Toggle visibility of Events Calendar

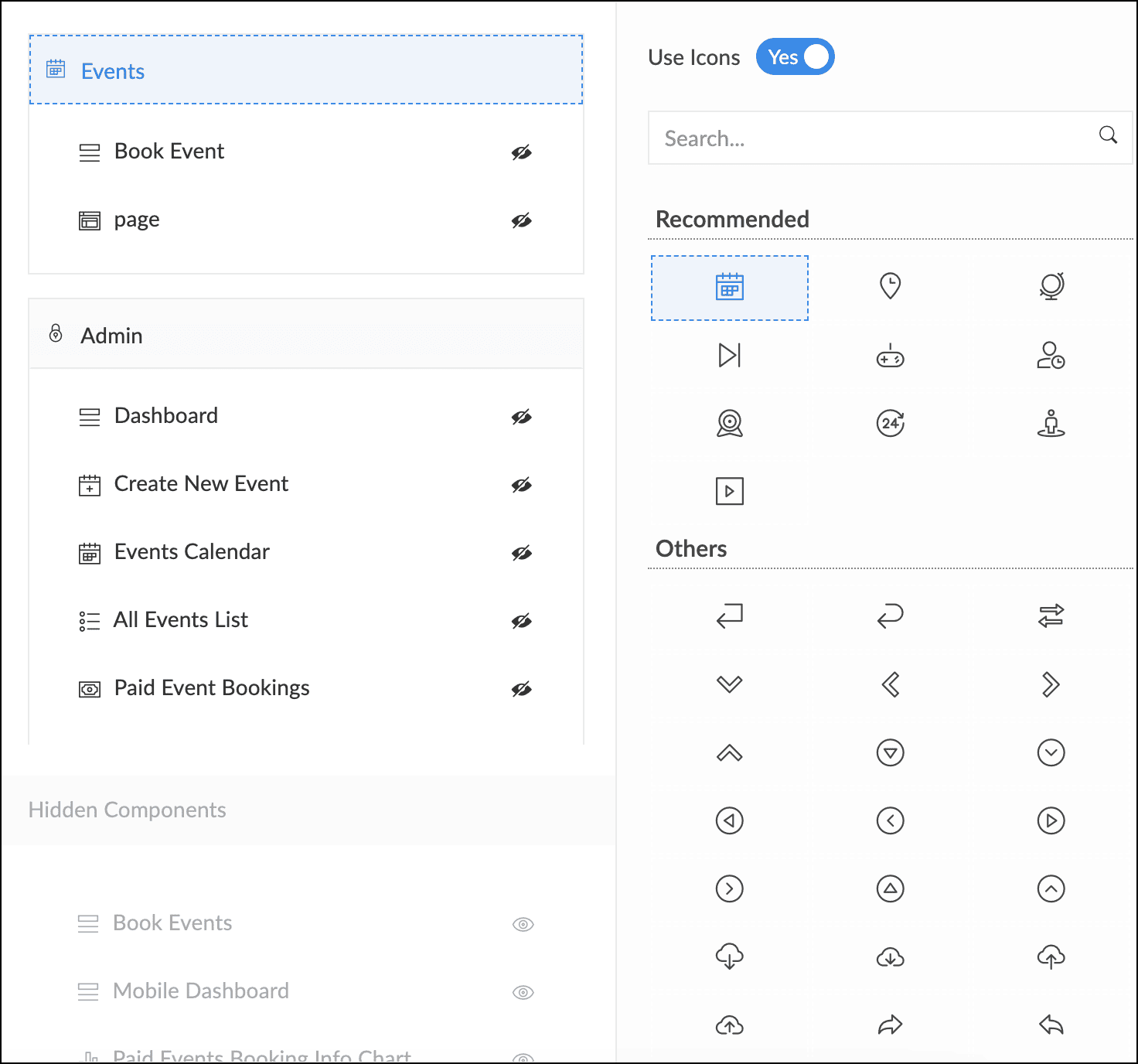click(522, 553)
